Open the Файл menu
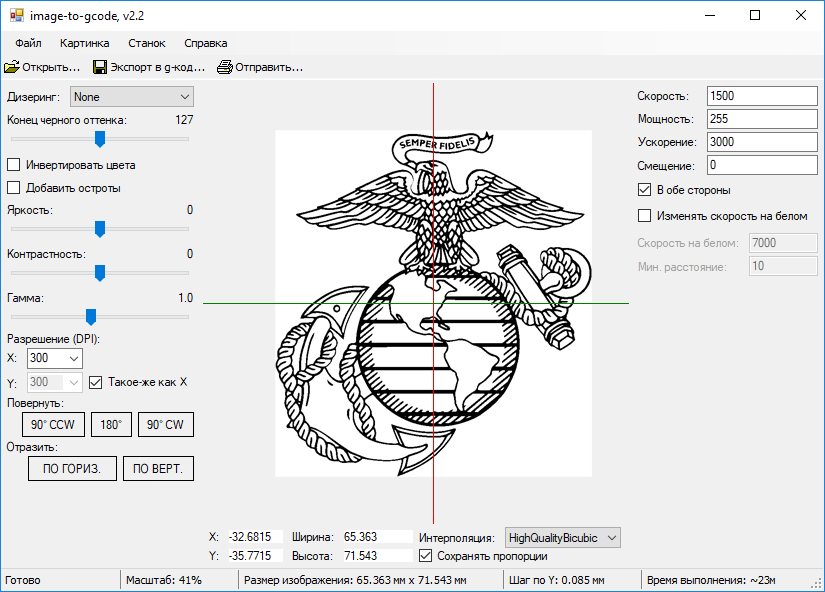825x592 pixels. point(28,43)
